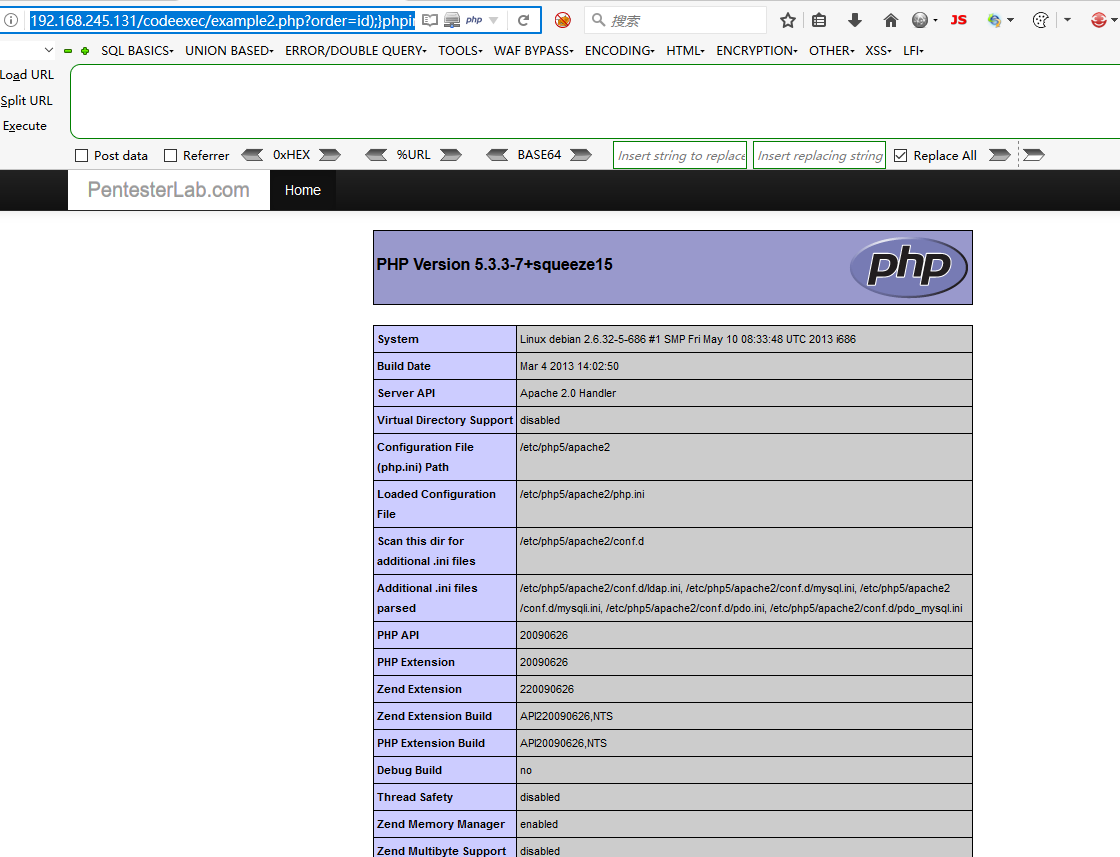This screenshot has height=857, width=1120.
Task: Click Split URL in HackBar
Action: (x=26, y=101)
